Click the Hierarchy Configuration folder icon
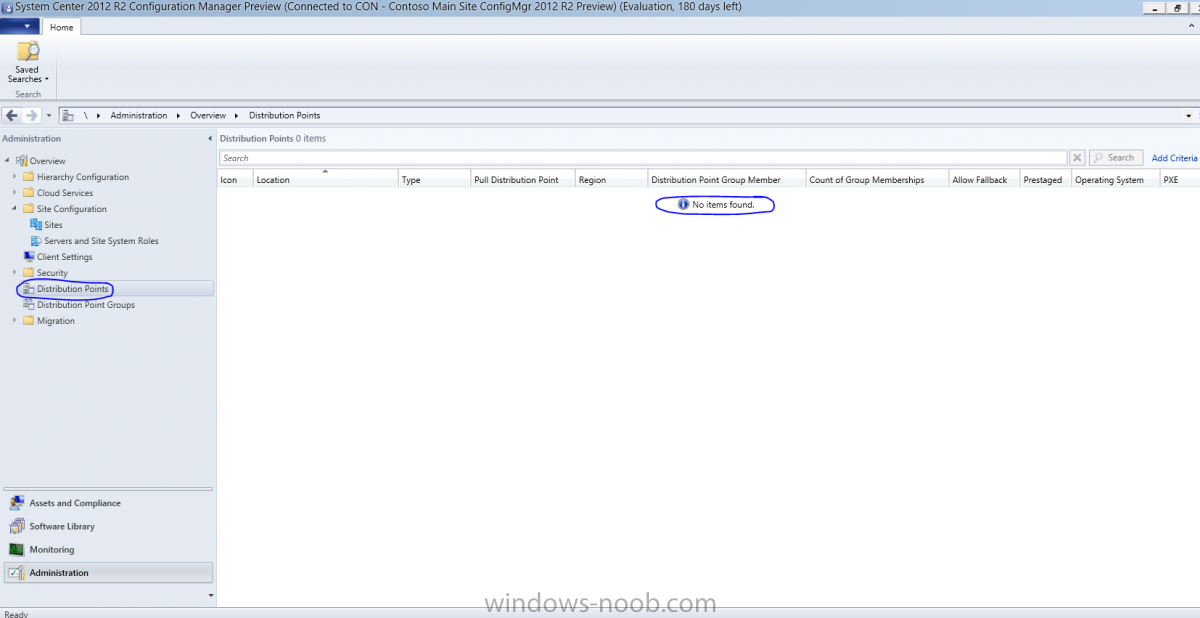 (28, 177)
